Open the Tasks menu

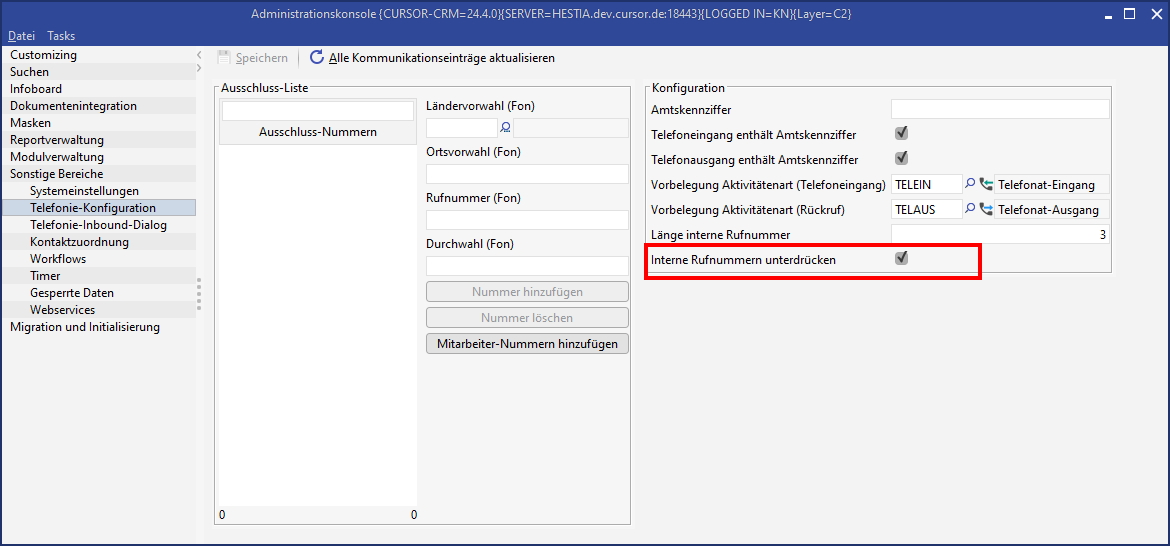pyautogui.click(x=61, y=36)
